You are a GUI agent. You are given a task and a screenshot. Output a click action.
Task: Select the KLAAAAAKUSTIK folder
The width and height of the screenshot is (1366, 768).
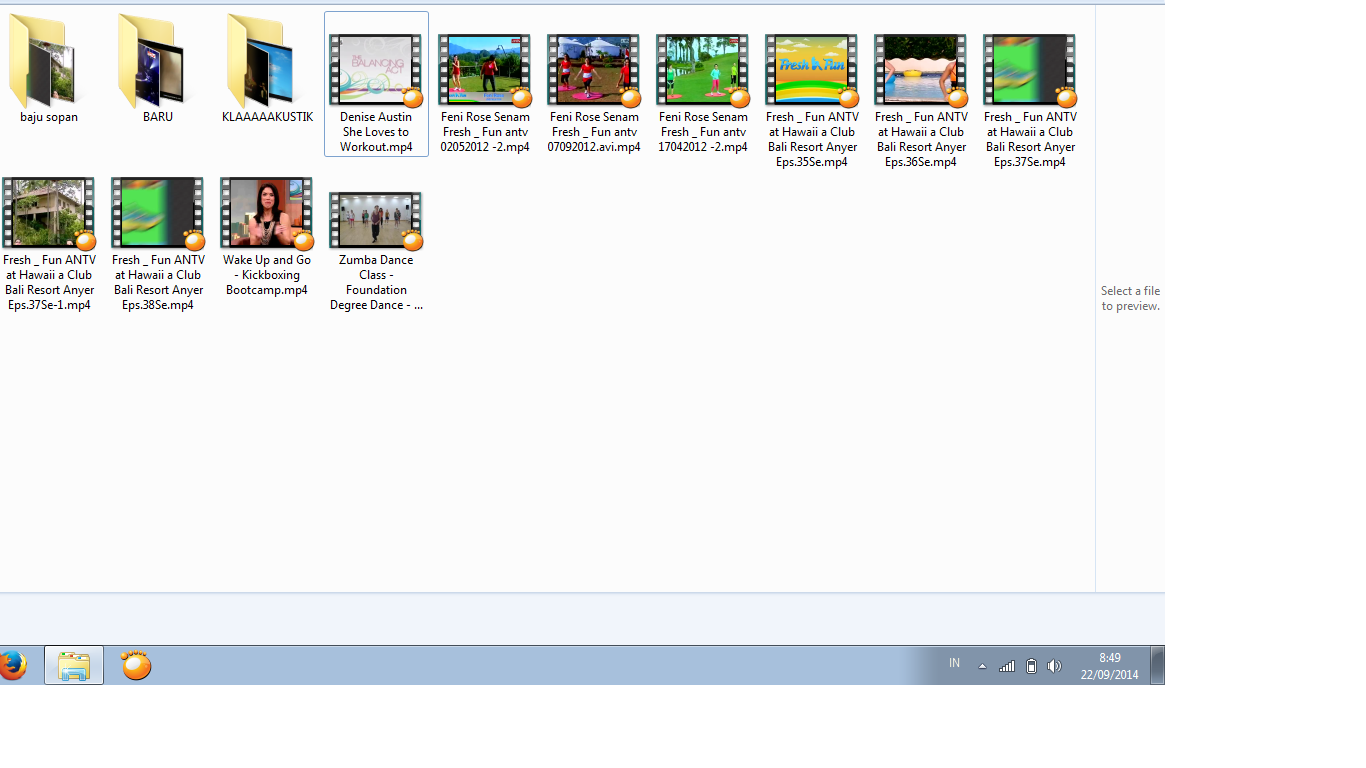click(266, 70)
